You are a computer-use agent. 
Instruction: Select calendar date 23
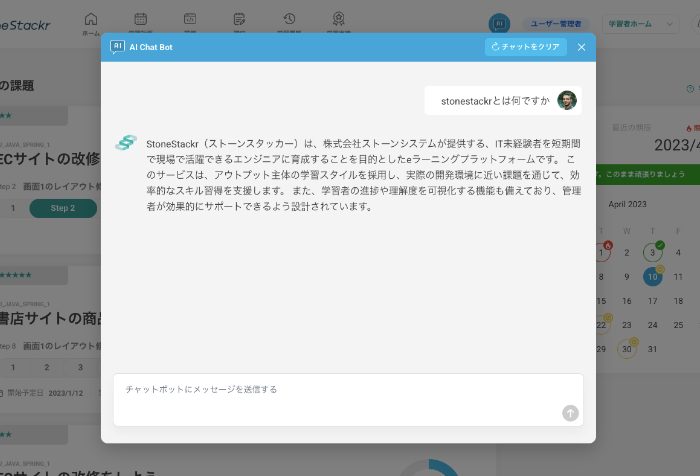click(627, 325)
